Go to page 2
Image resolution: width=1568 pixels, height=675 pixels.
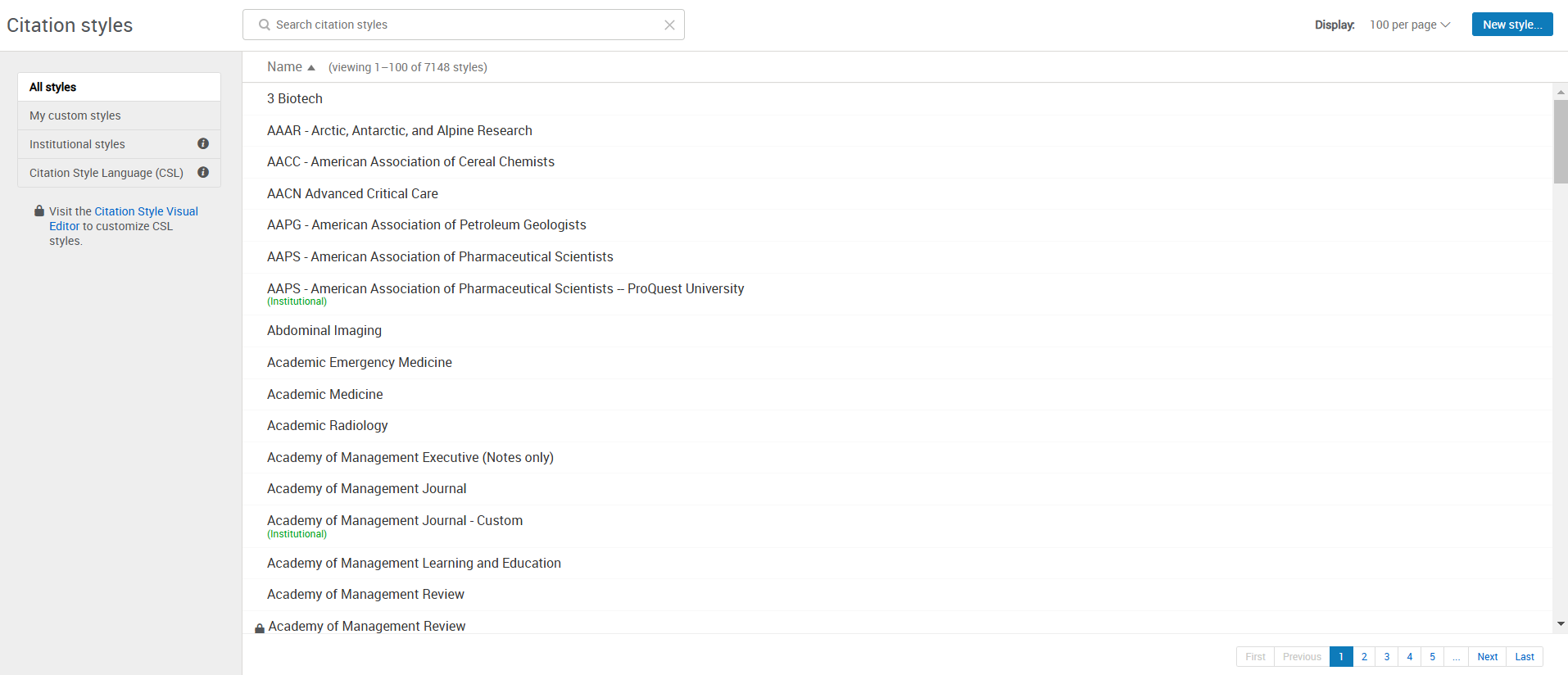1364,657
